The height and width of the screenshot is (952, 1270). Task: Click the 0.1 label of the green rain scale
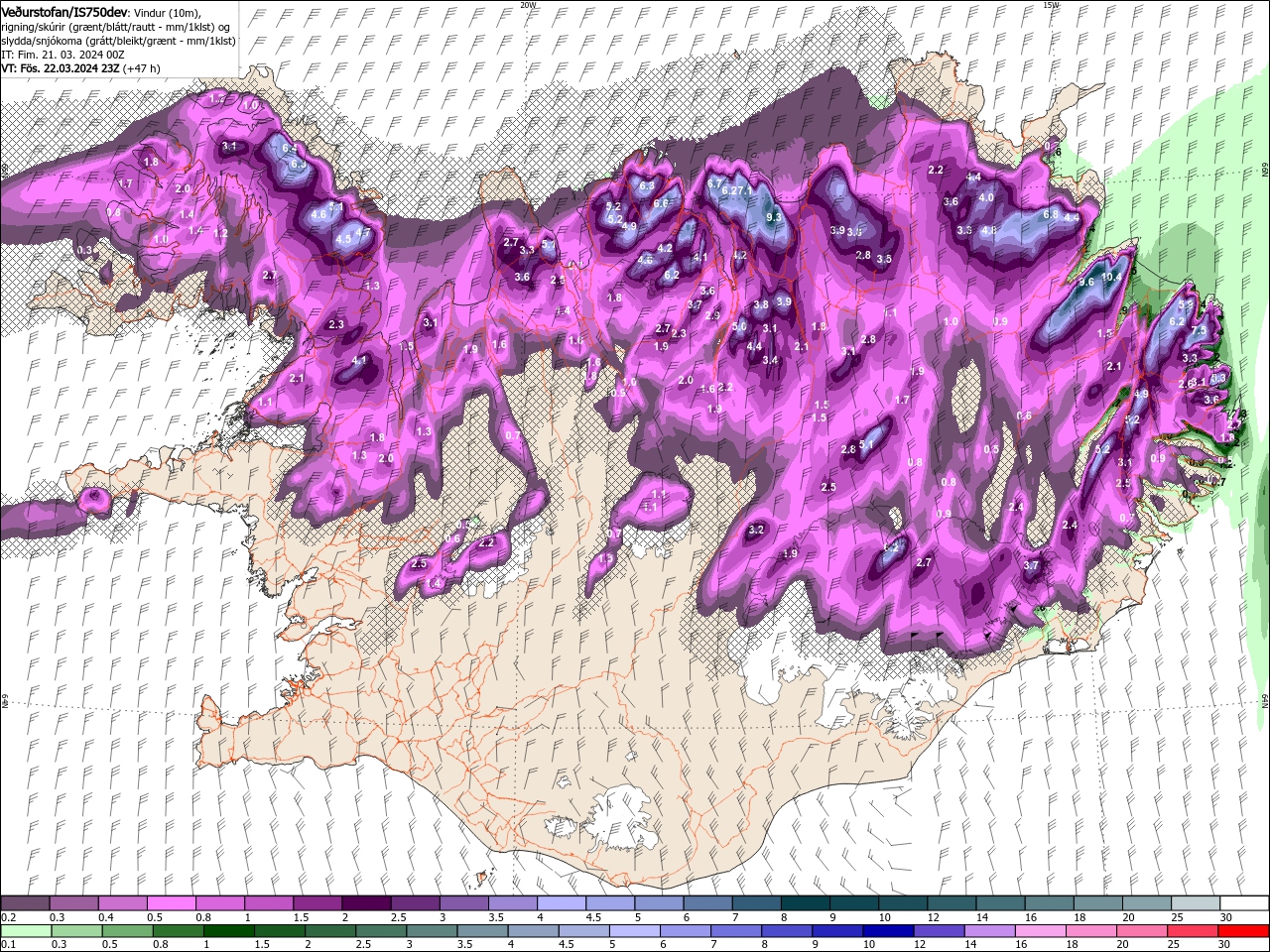[x=8, y=945]
